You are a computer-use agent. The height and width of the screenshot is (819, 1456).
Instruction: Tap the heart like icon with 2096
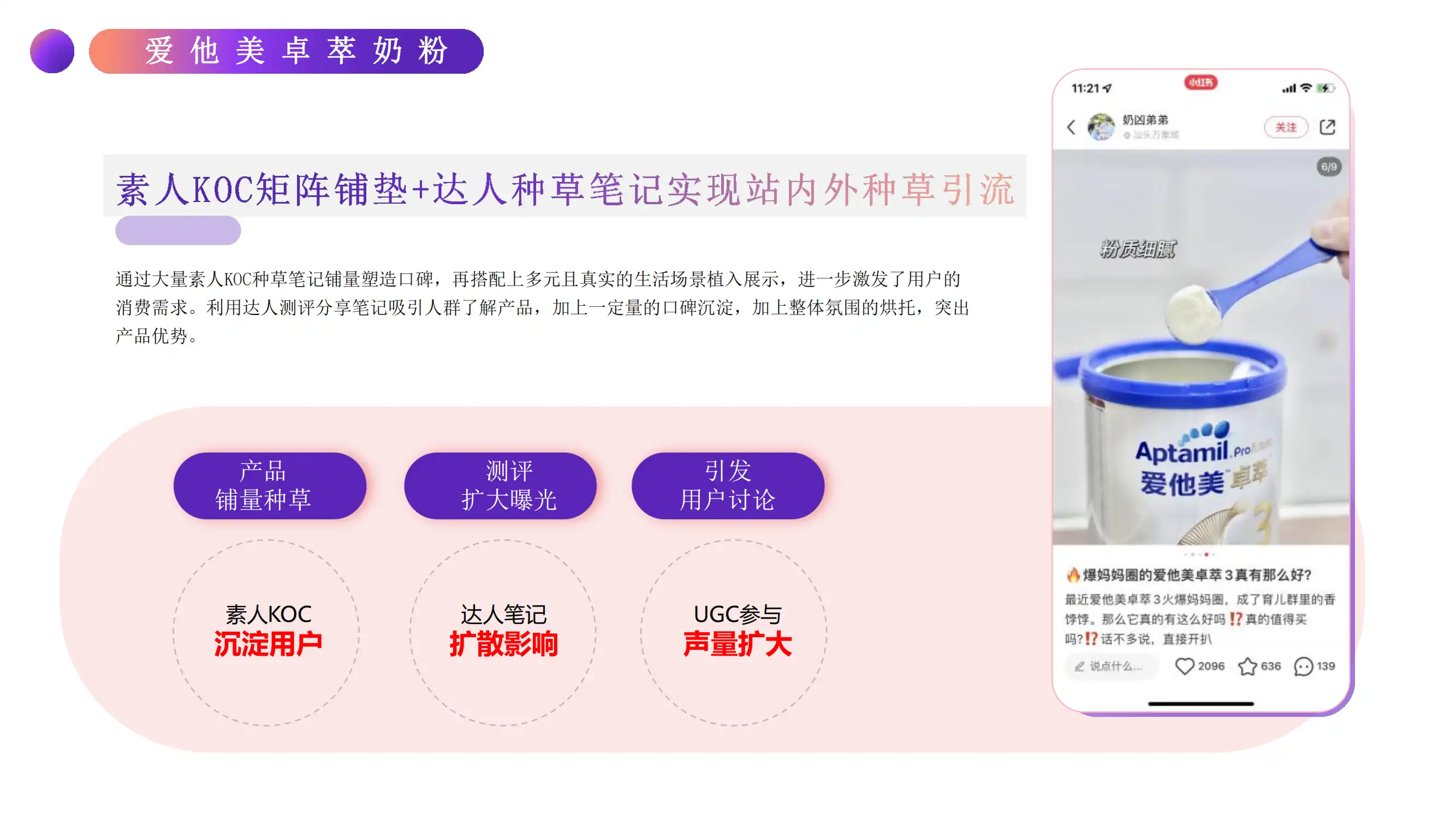[1185, 666]
